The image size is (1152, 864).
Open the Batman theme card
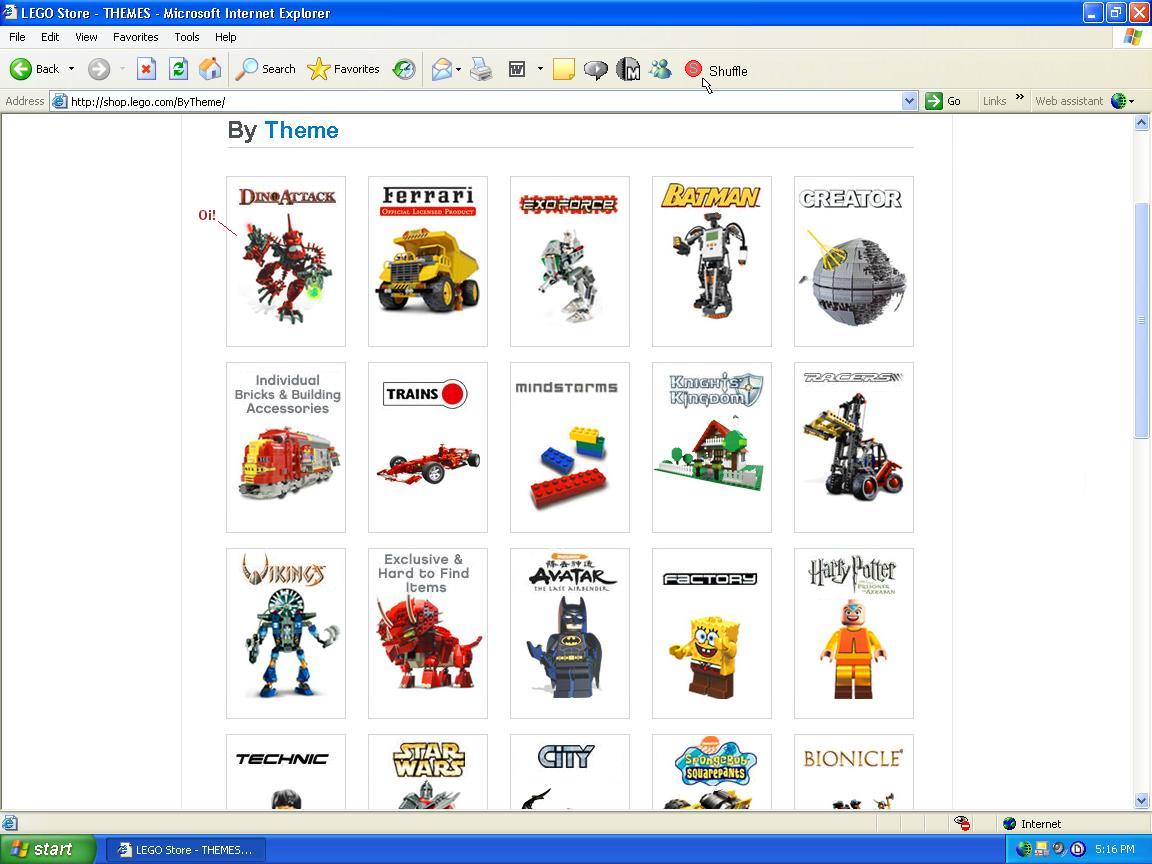(711, 261)
